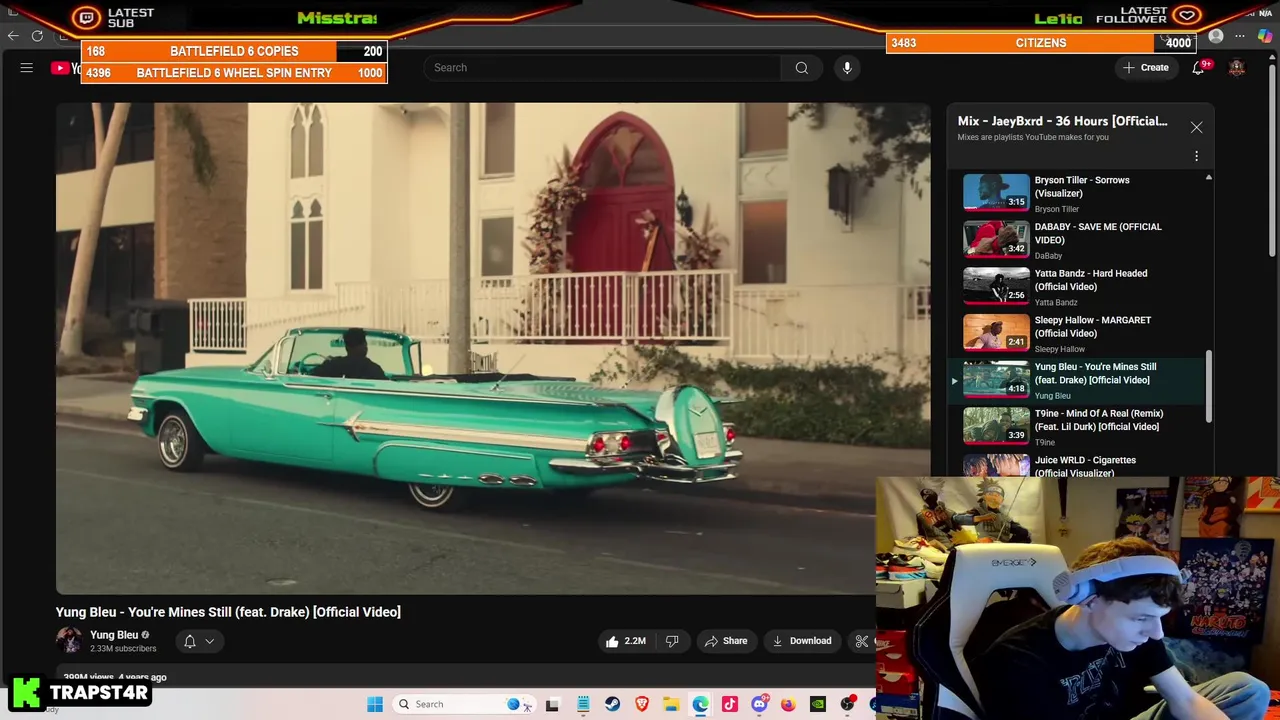
Task: Open Brave browser from the taskbar
Action: coord(642,704)
